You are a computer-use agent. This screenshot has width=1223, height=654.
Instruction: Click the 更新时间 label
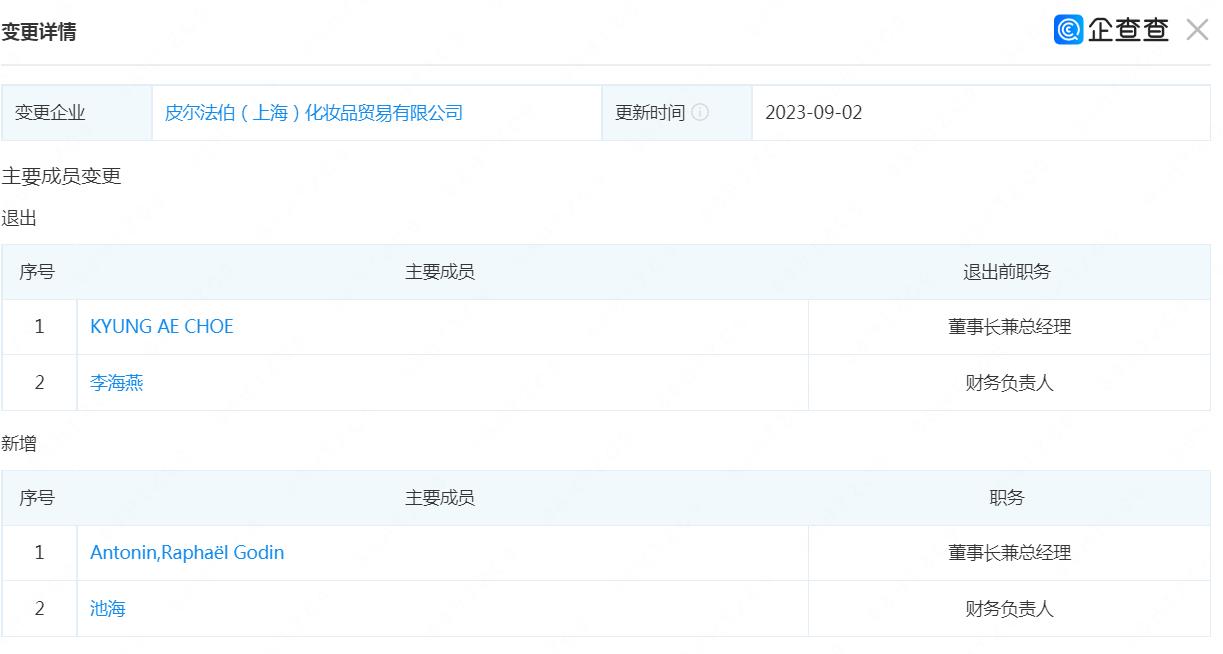(x=650, y=113)
